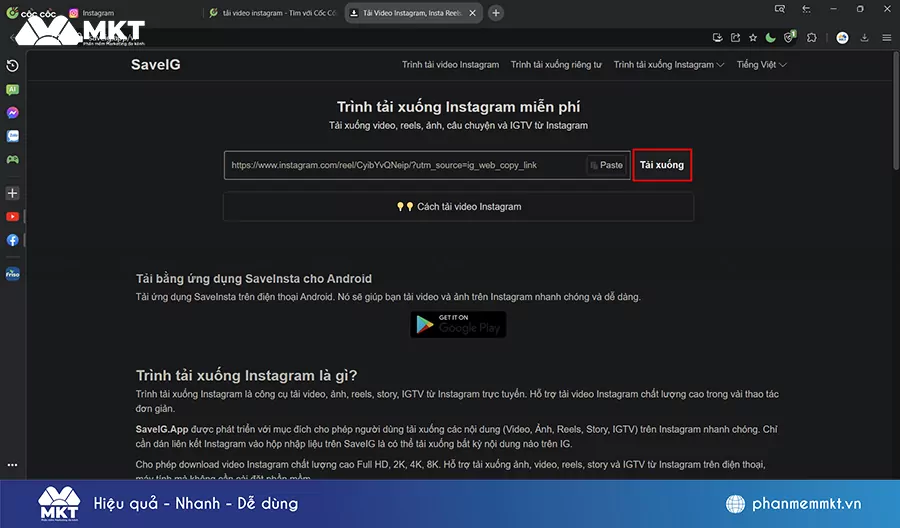This screenshot has height=528, width=900.
Task: Close the Tải Video Instagram tab
Action: [472, 13]
